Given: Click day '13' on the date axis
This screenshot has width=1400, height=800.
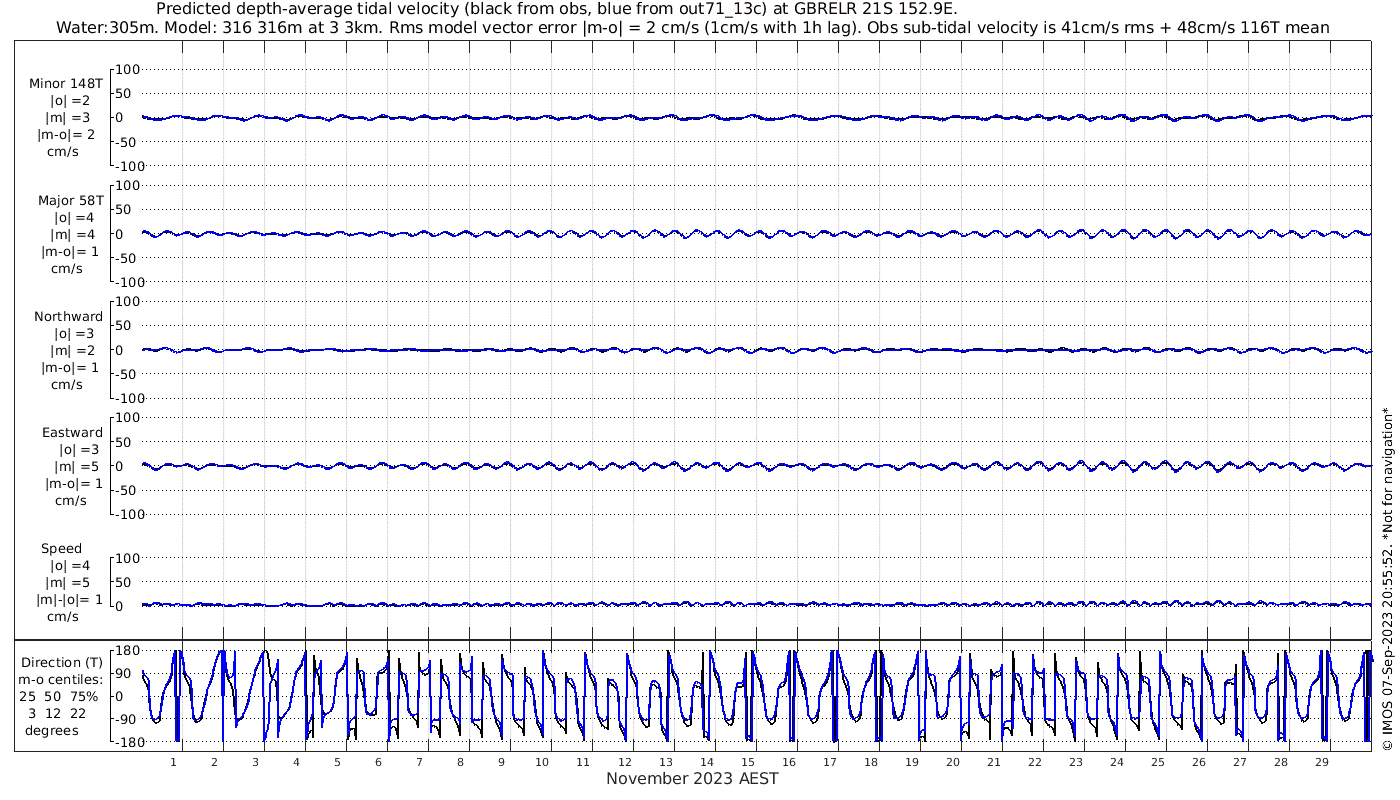Looking at the screenshot, I should click(x=665, y=762).
